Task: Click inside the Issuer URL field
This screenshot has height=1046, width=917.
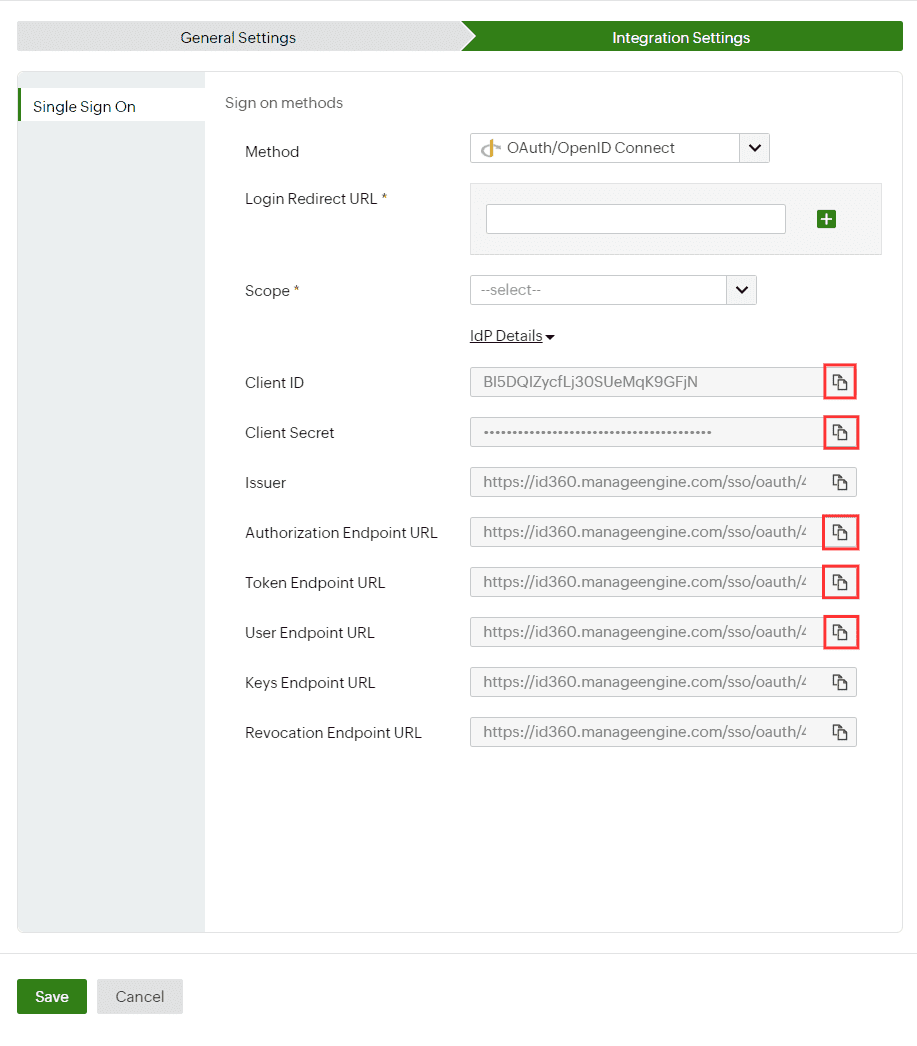Action: (647, 482)
